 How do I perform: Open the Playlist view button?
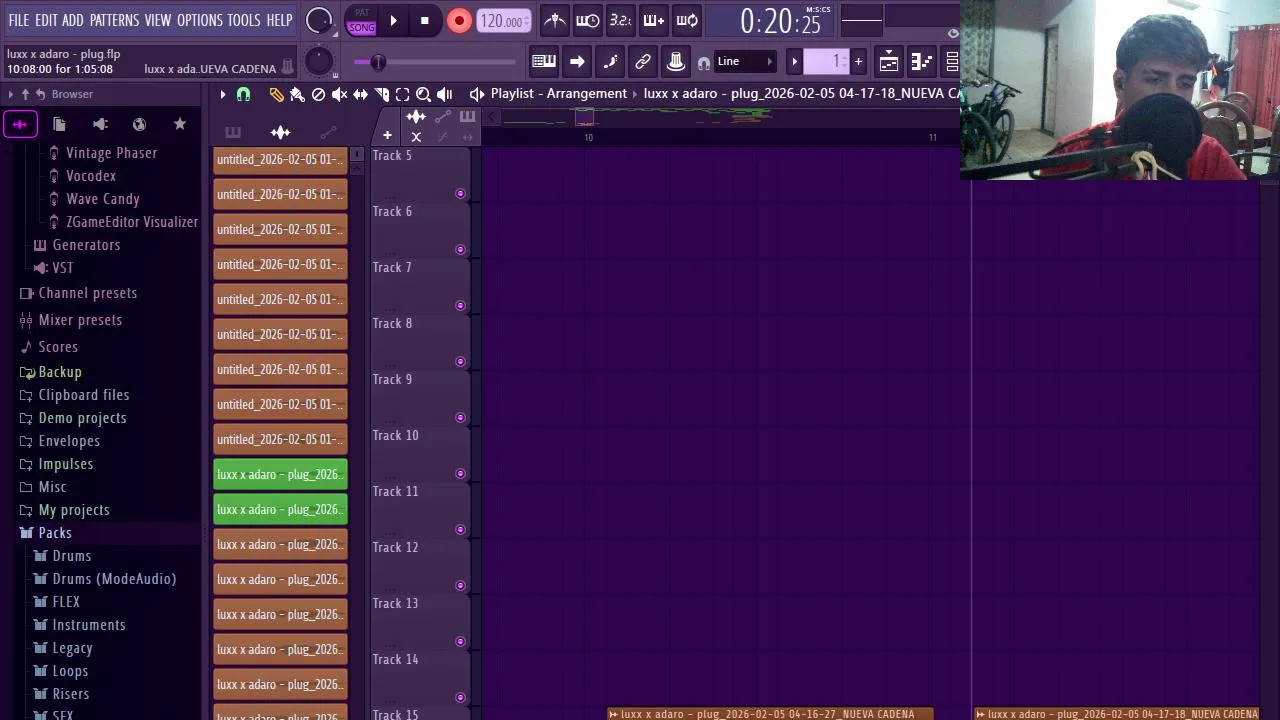click(888, 62)
